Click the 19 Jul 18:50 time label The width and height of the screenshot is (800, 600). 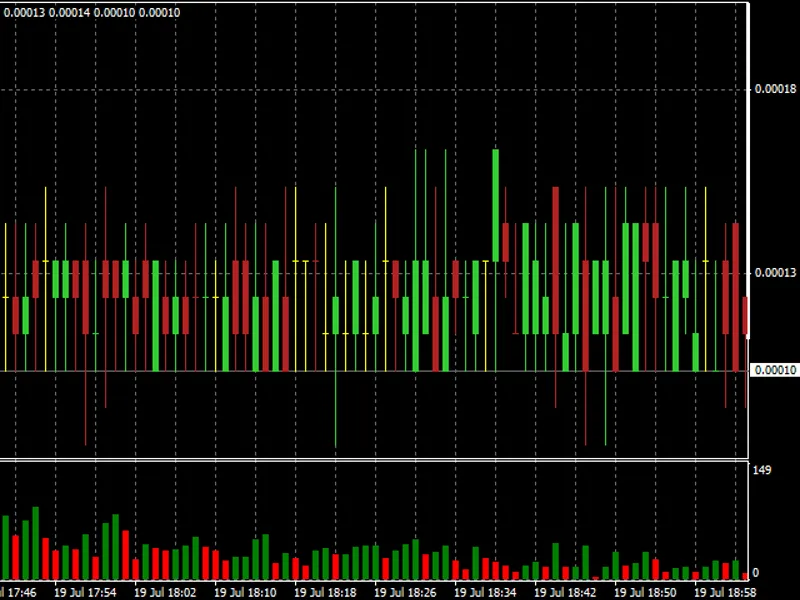[x=645, y=593]
